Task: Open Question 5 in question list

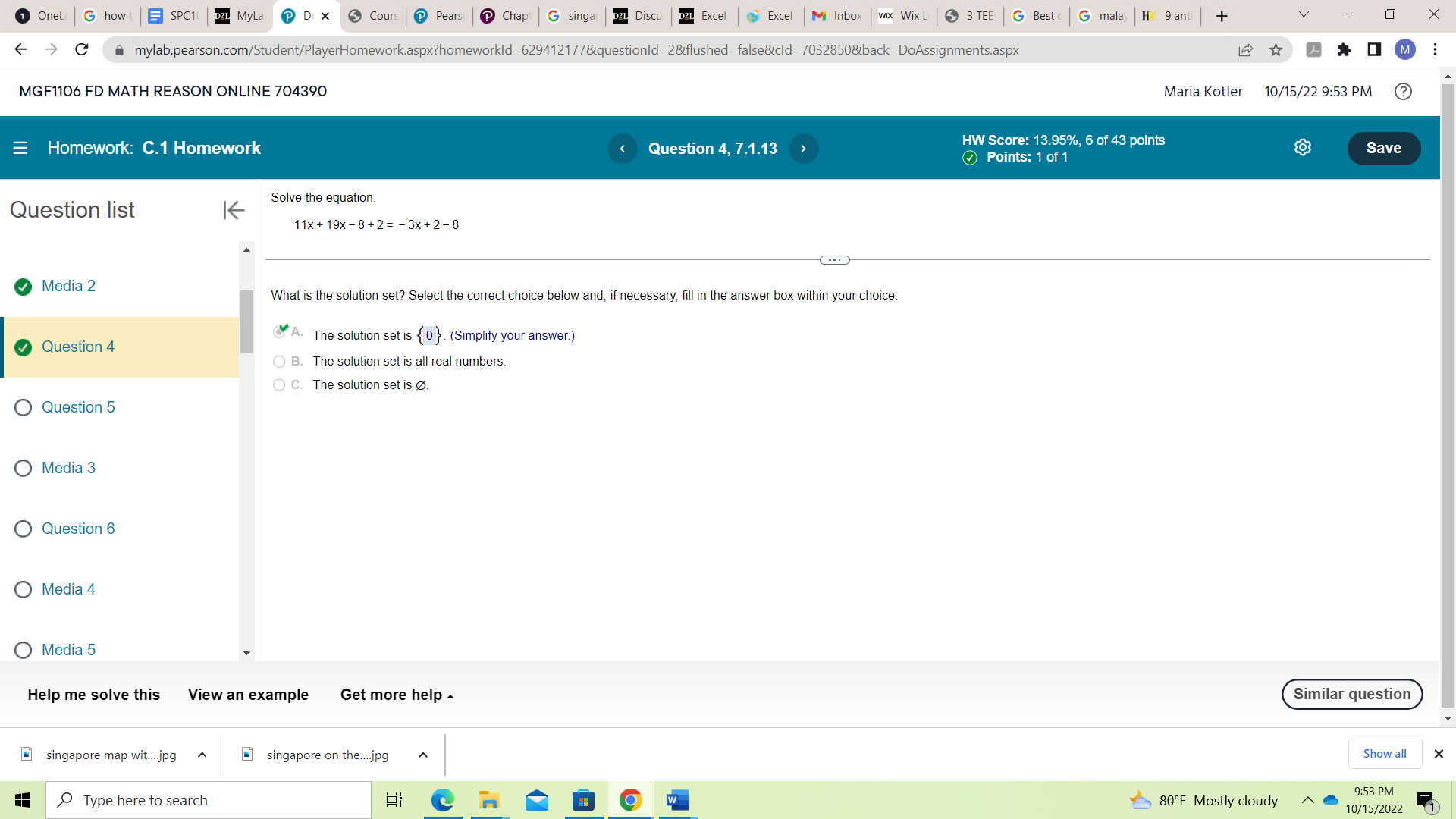Action: 78,407
